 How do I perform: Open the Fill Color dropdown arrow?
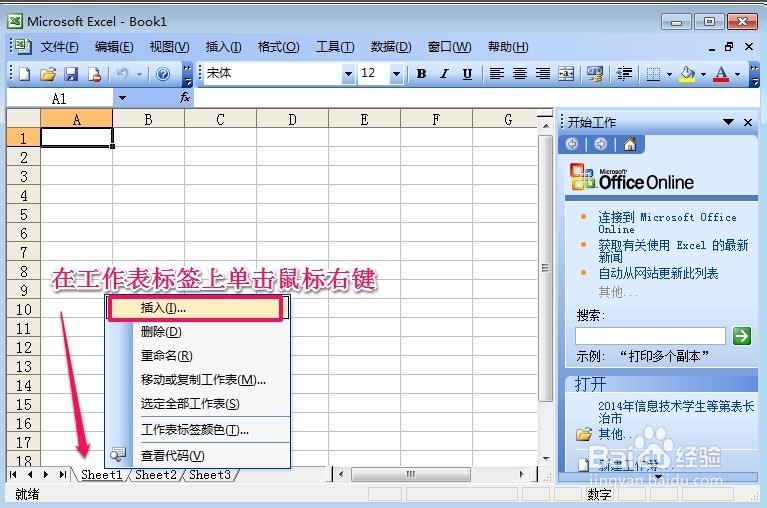tap(703, 75)
